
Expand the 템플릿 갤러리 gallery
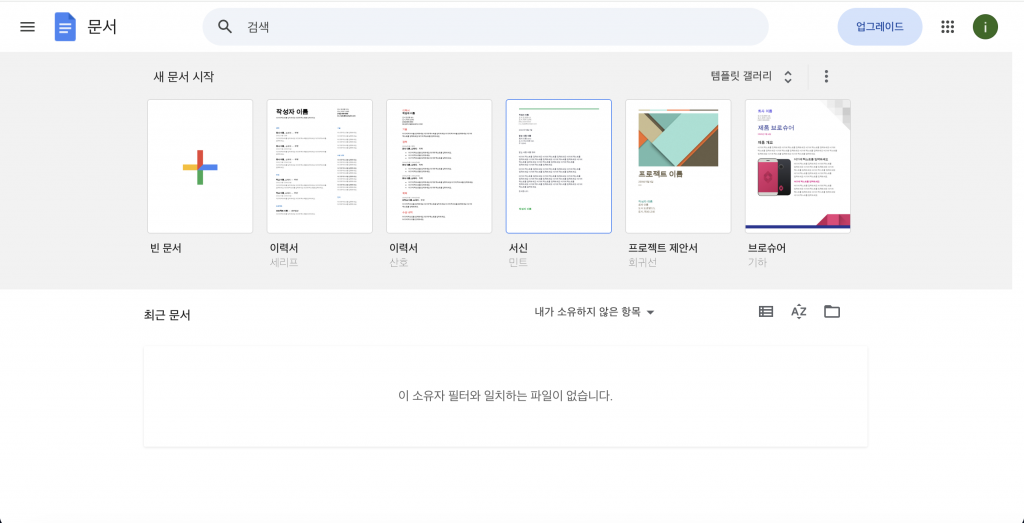tap(752, 76)
